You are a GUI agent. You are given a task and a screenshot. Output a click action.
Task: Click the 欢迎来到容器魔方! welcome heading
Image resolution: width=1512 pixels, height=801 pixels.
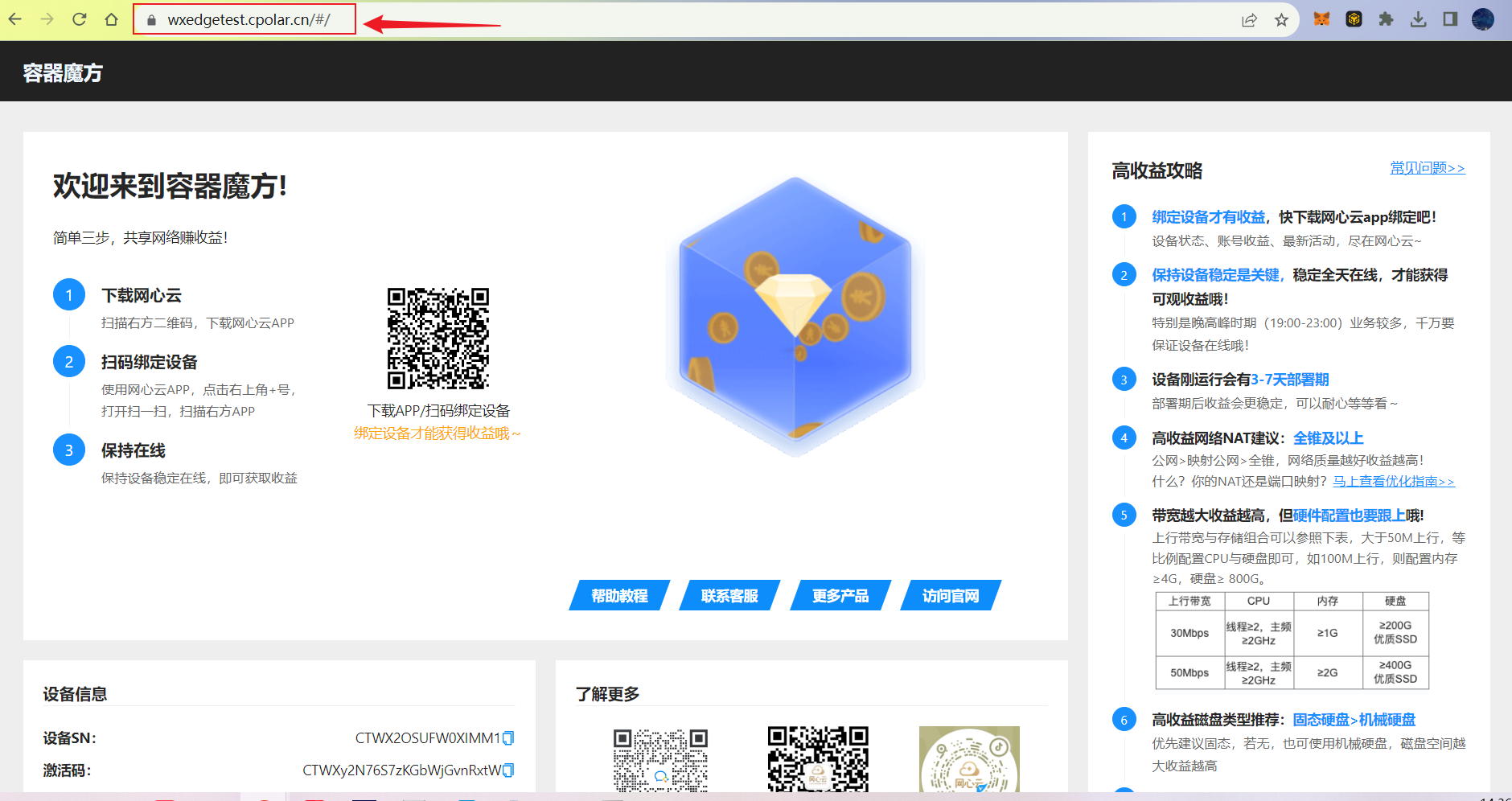point(171,187)
